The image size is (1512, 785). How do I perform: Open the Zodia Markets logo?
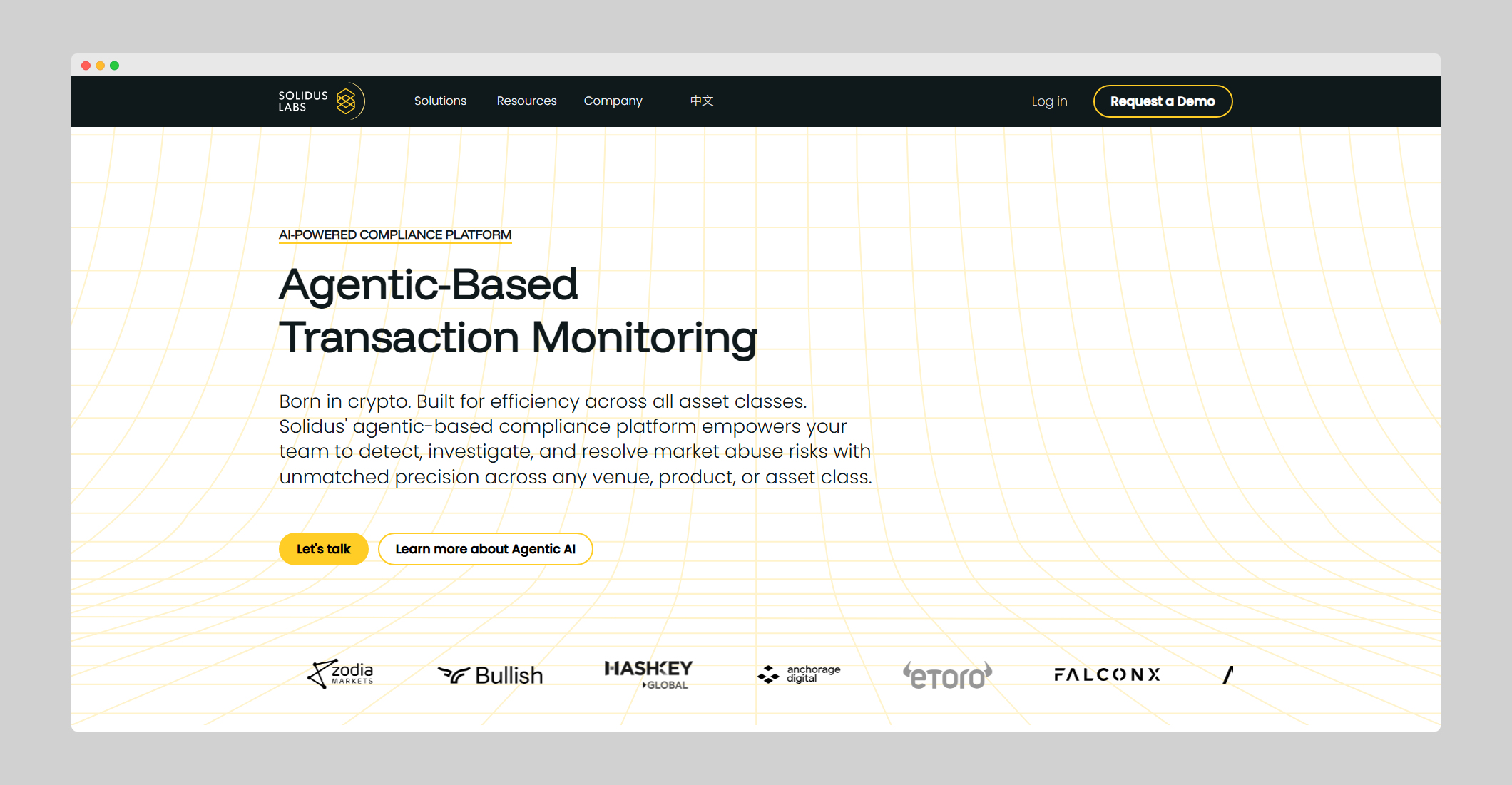(x=341, y=674)
